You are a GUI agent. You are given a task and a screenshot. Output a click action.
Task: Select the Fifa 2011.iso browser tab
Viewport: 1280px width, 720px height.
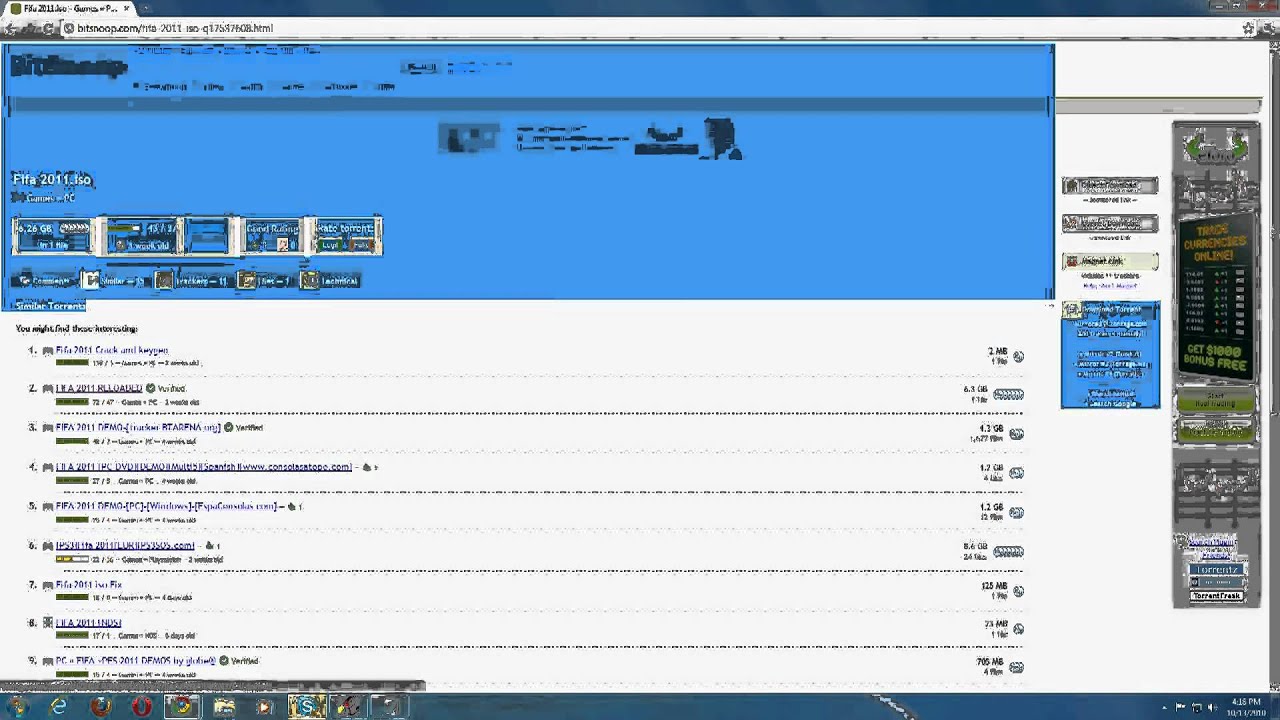(x=70, y=8)
